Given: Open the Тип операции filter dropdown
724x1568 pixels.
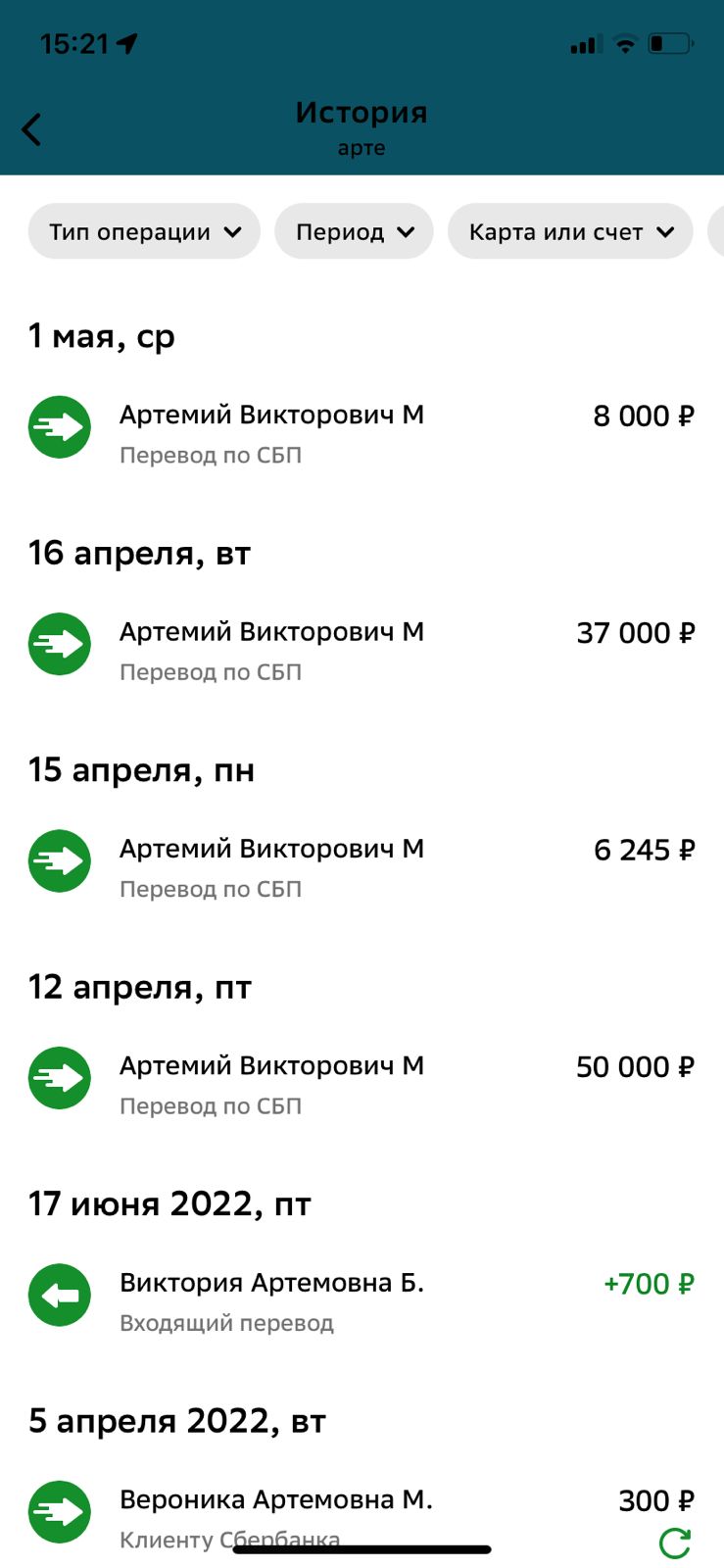Looking at the screenshot, I should coord(144,231).
